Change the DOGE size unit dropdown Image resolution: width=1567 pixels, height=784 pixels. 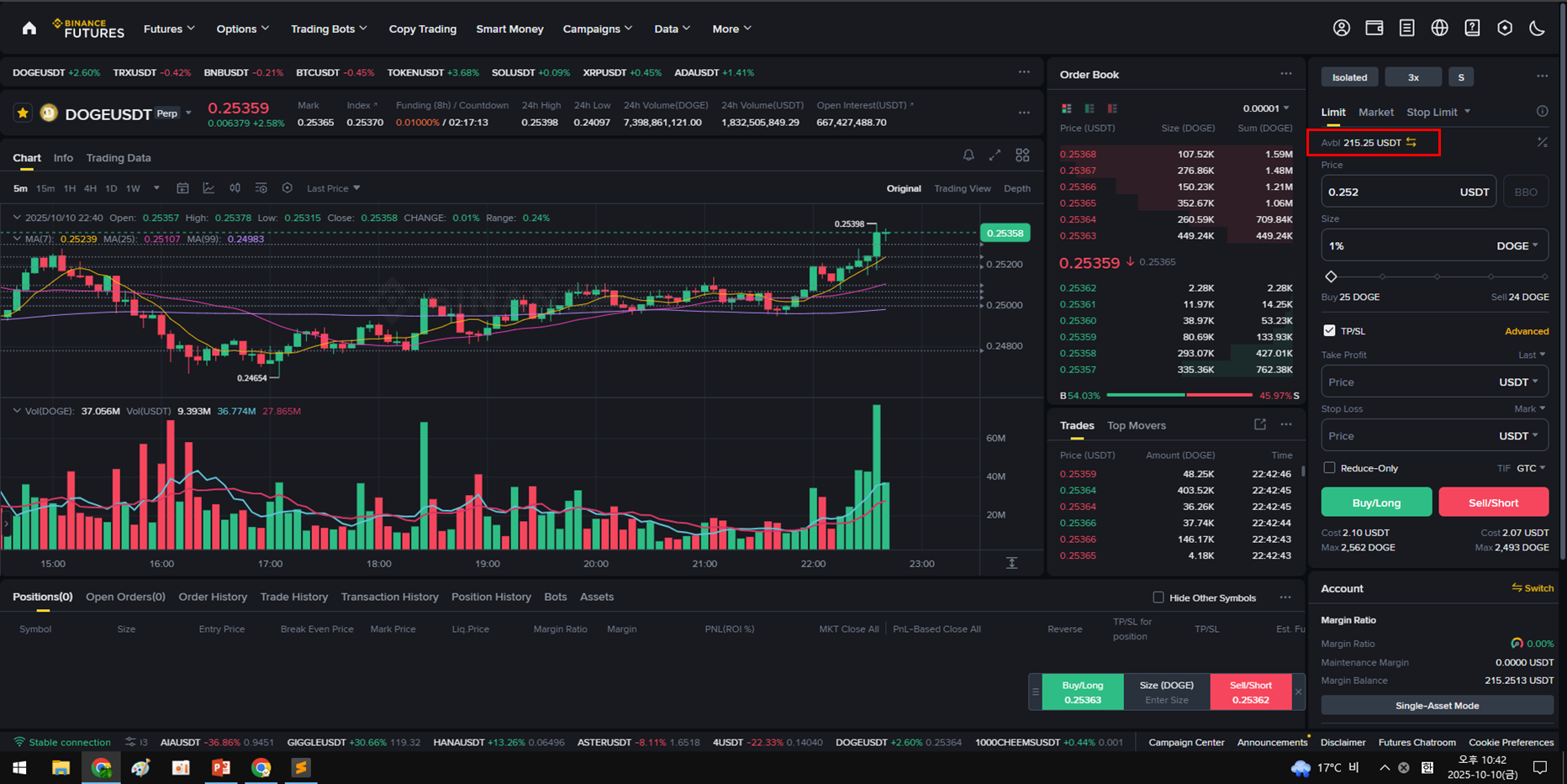click(x=1517, y=245)
